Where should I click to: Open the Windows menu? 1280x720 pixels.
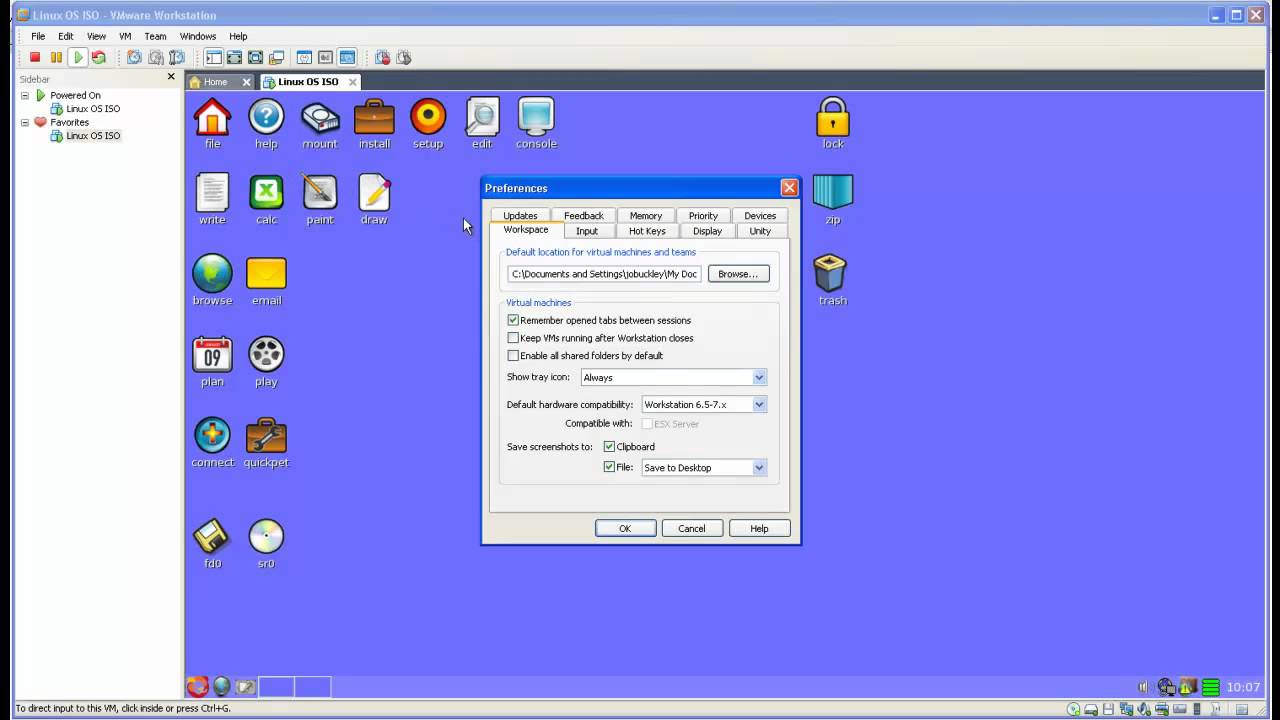[198, 36]
